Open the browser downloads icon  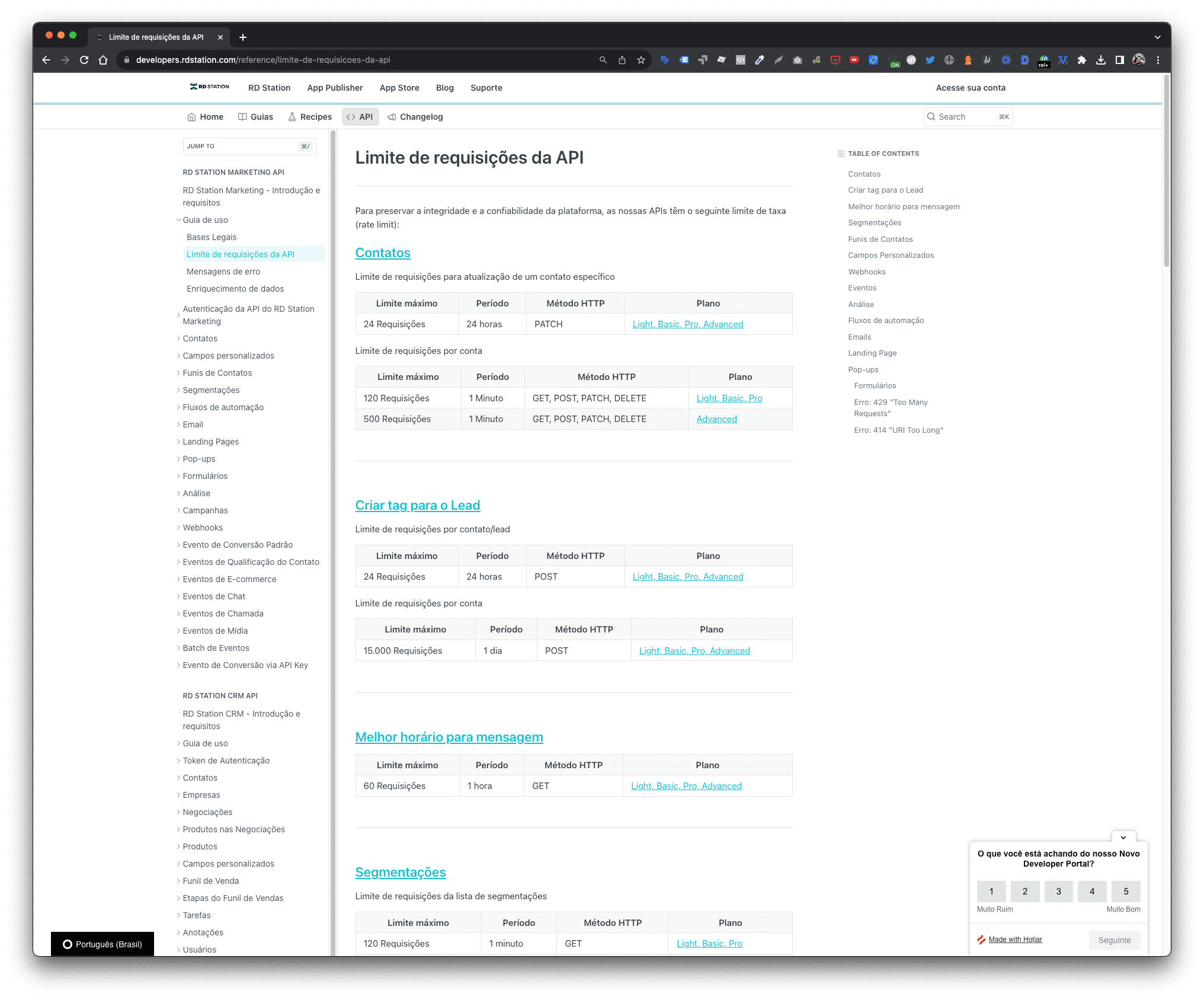pyautogui.click(x=1101, y=60)
